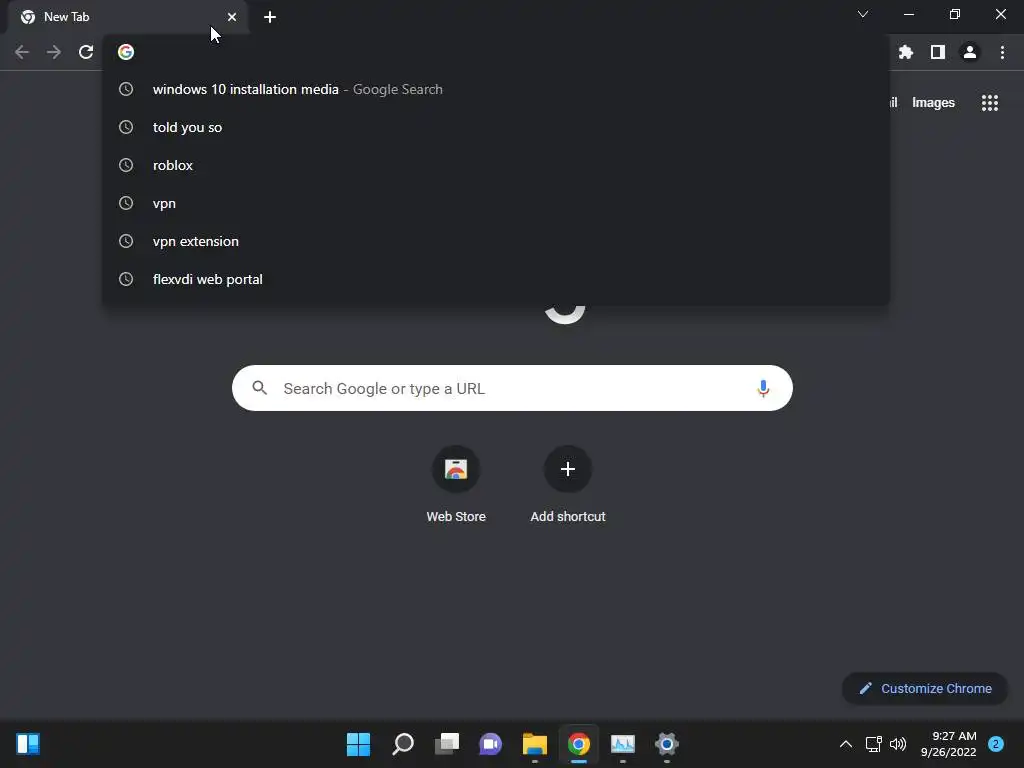Screen dimensions: 1024x768
Task: Open the Windows Start menu
Action: coord(358,744)
